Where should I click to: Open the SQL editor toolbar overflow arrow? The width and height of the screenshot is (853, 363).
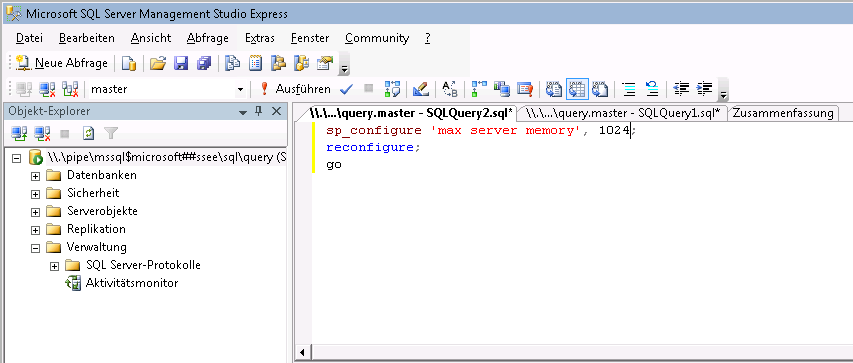tap(724, 90)
